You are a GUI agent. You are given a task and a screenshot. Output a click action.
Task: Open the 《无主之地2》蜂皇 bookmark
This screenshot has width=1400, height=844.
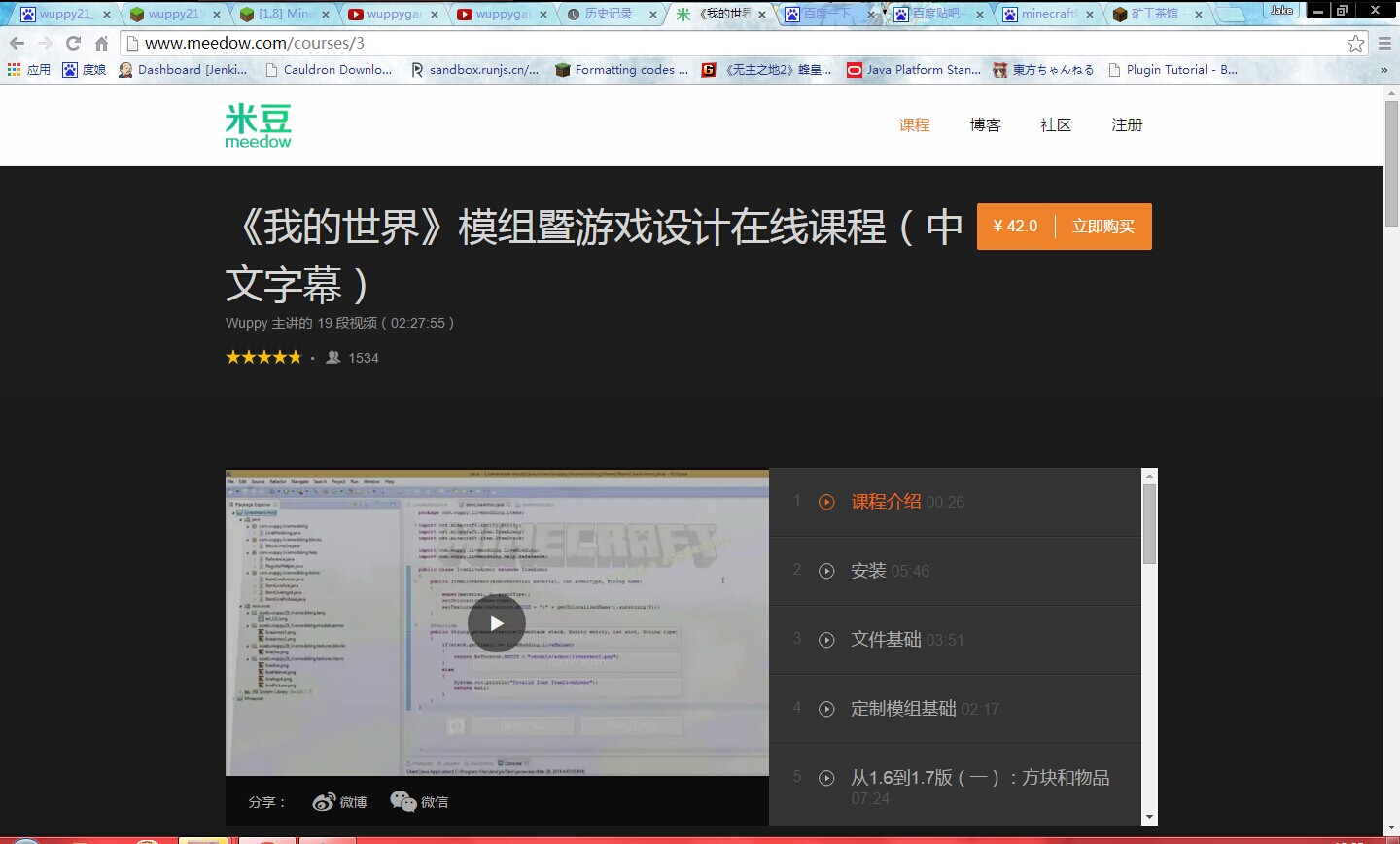click(767, 70)
